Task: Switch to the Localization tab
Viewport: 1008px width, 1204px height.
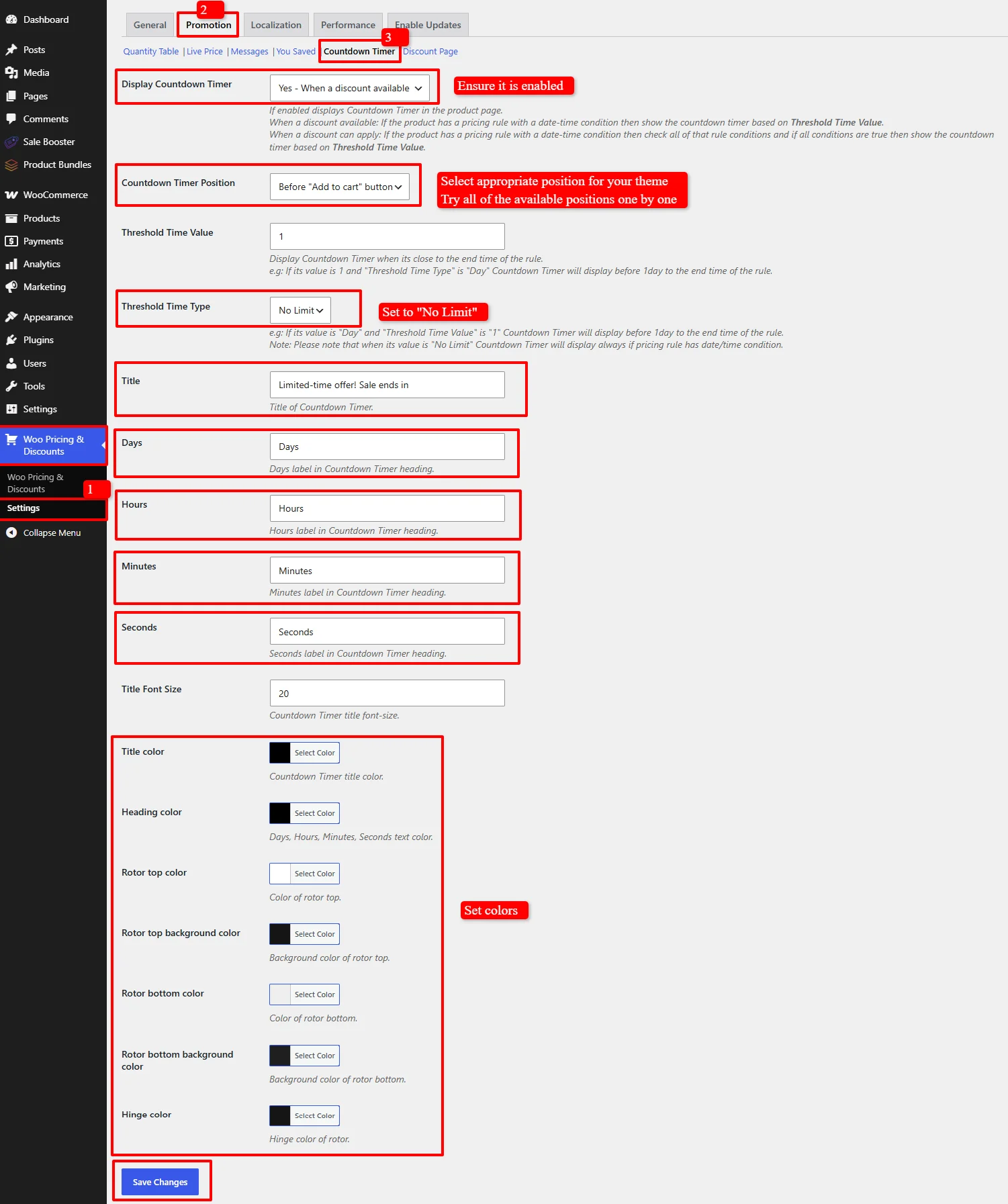Action: (x=276, y=25)
